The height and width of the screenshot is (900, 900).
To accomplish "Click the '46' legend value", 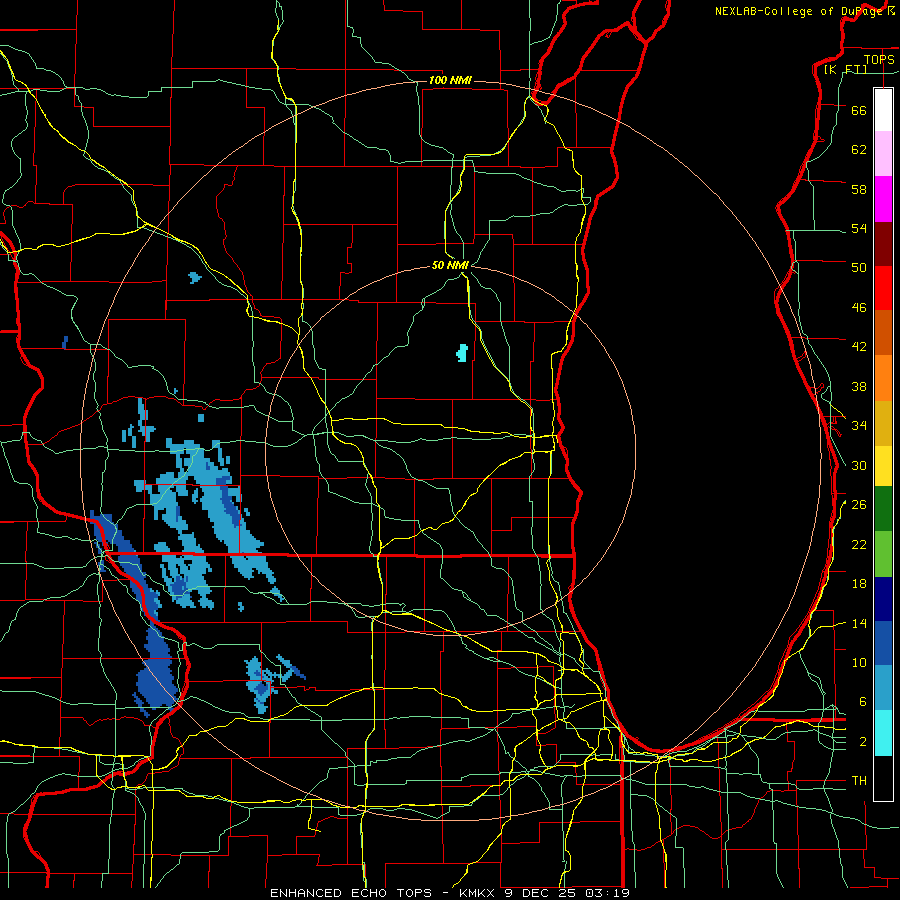I will coord(859,308).
